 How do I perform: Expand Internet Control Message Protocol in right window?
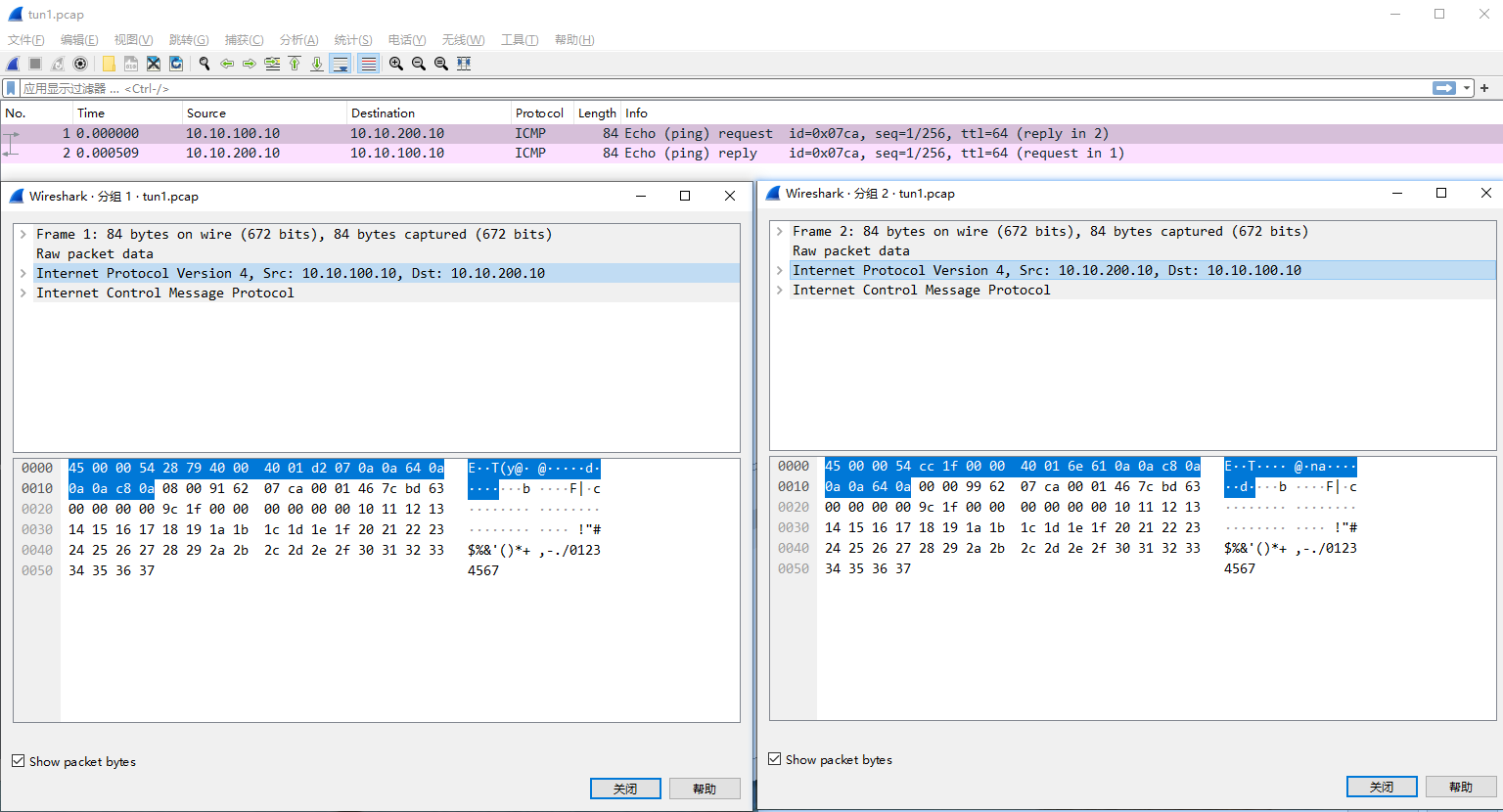click(x=780, y=291)
